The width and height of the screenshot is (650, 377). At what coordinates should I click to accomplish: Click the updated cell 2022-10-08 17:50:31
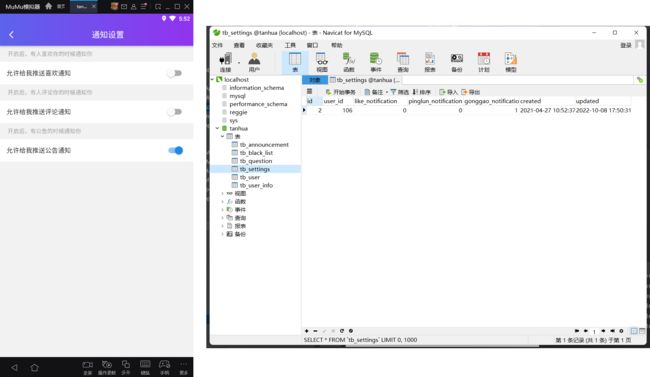click(x=604, y=110)
